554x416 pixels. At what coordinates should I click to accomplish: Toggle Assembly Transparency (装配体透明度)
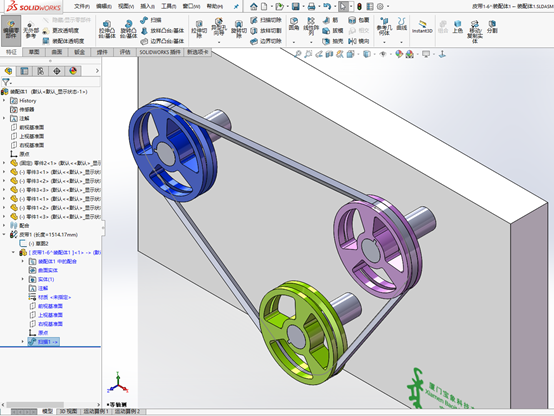coord(63,41)
